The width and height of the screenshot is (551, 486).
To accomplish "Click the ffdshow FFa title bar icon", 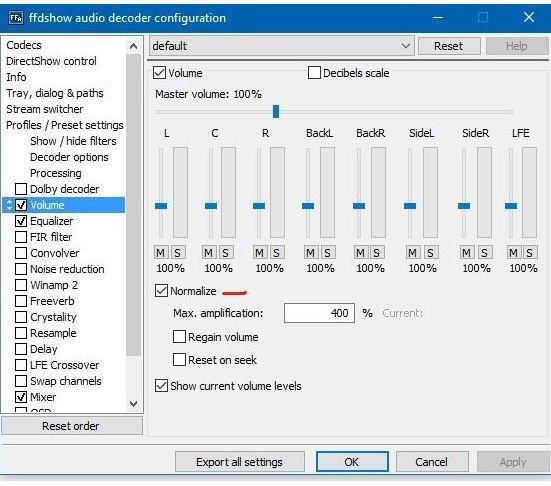I will point(16,17).
